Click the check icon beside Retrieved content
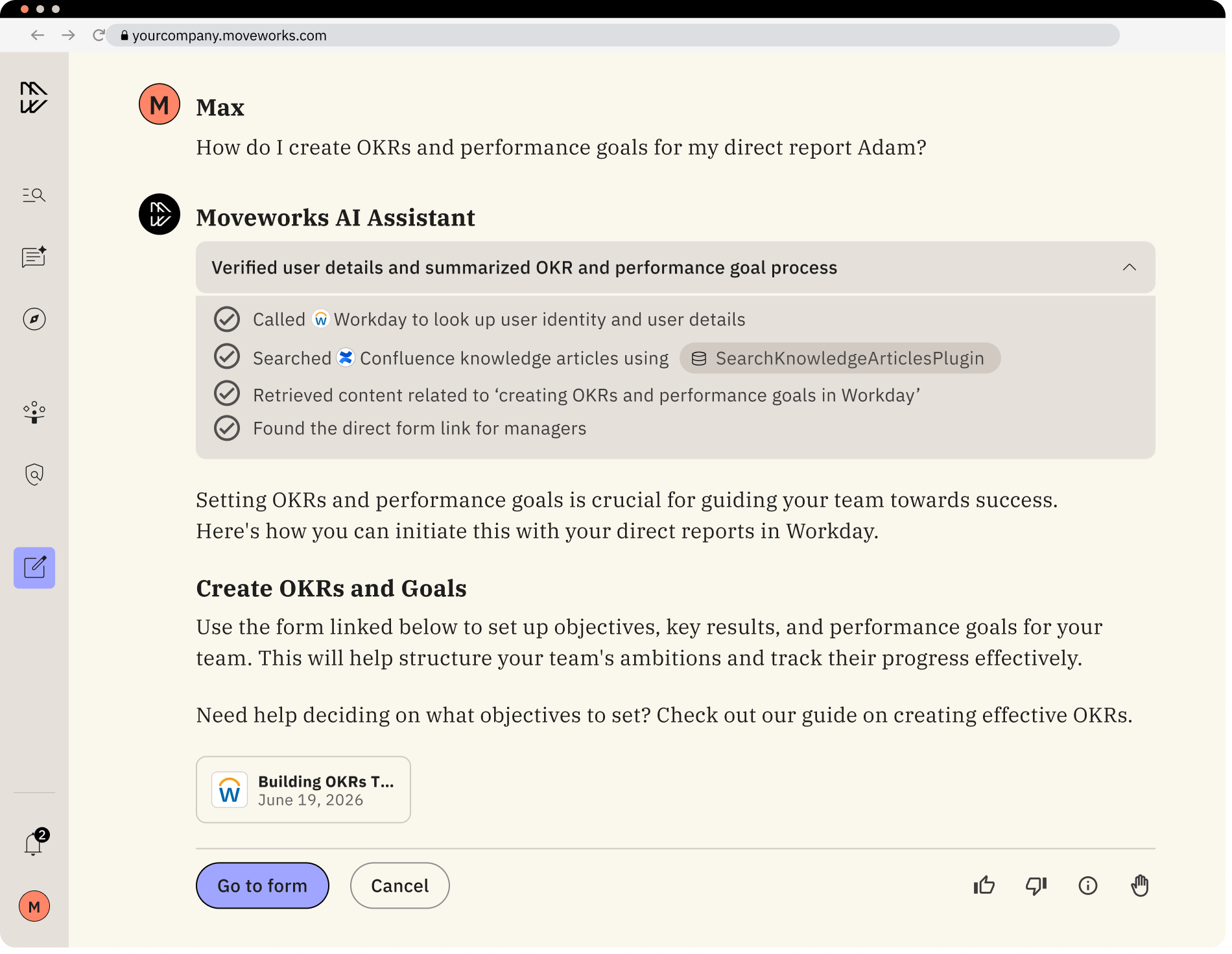Image resolution: width=1232 pixels, height=954 pixels. [x=227, y=393]
